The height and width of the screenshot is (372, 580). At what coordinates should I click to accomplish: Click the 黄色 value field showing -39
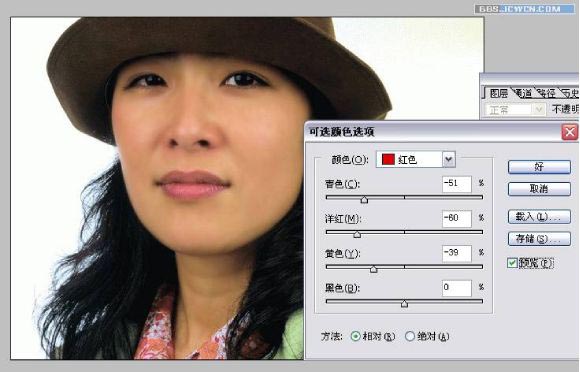(457, 253)
